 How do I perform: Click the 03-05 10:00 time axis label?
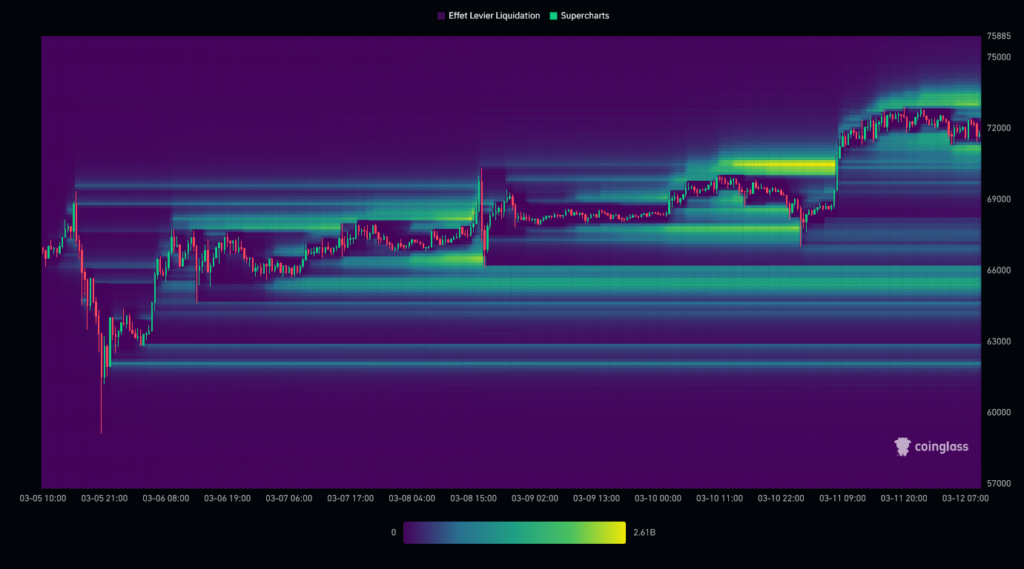42,498
